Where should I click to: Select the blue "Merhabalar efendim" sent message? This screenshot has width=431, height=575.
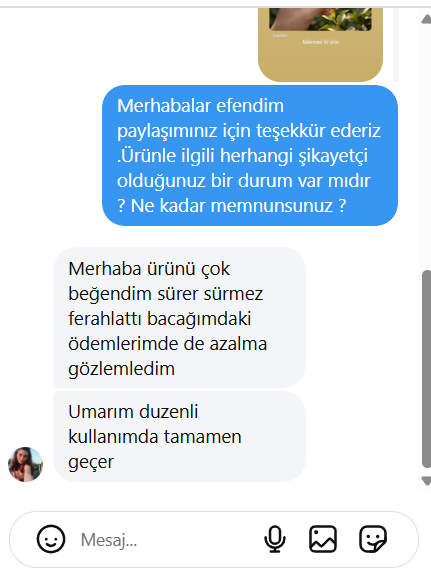[250, 155]
